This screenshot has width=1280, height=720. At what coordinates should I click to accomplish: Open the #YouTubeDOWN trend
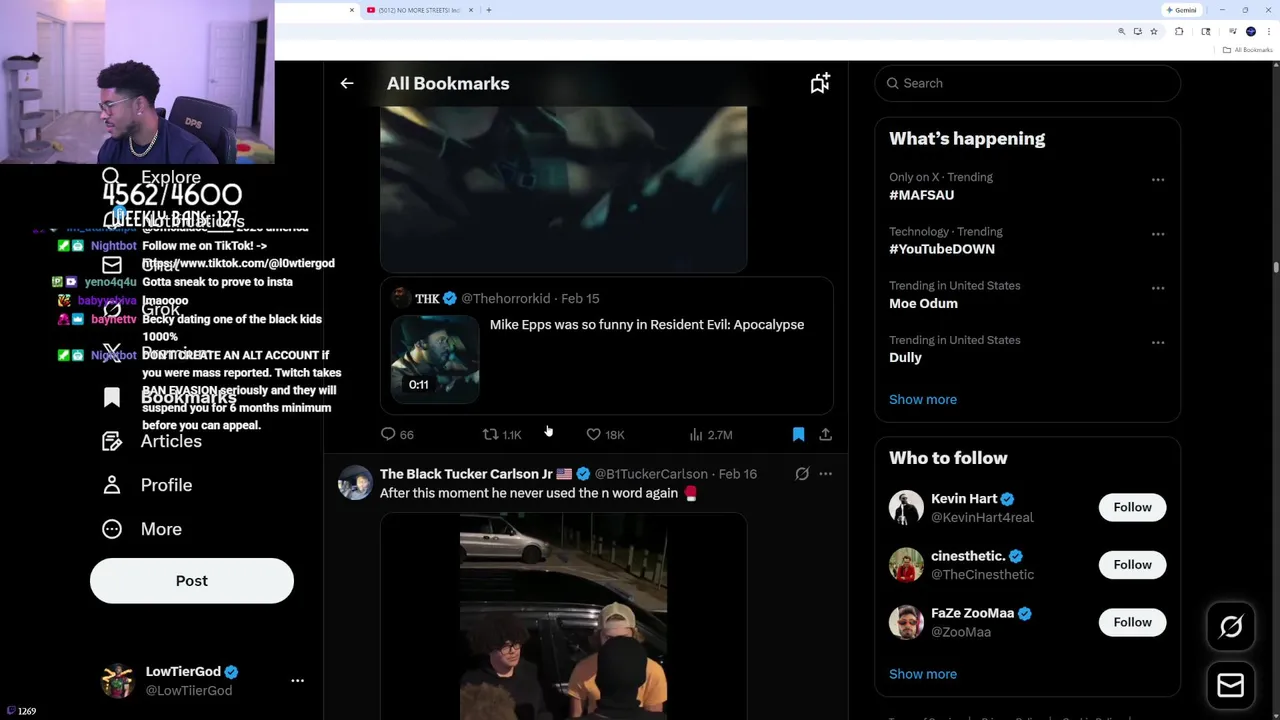pos(942,249)
